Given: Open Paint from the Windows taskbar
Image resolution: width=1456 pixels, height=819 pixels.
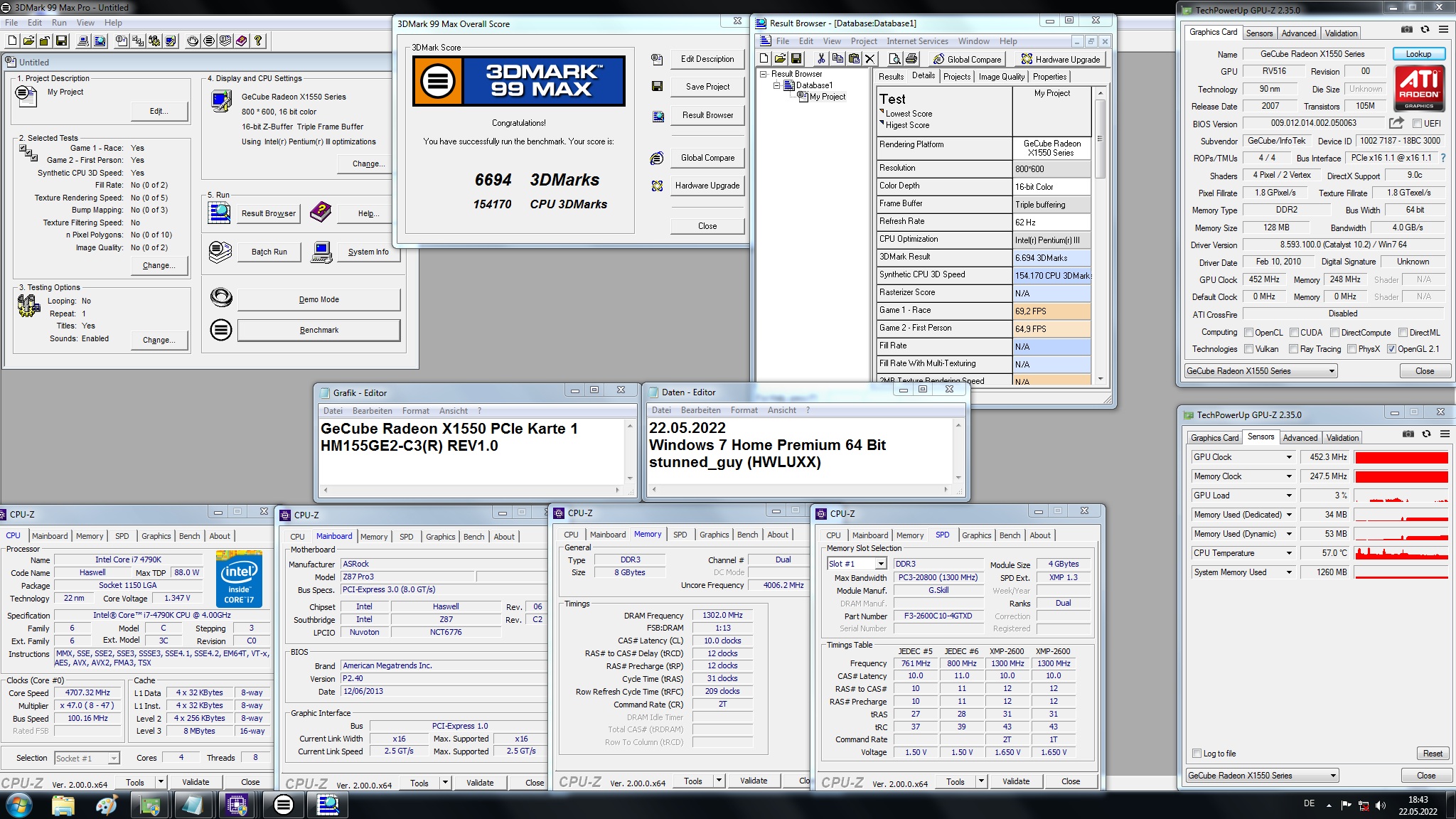Looking at the screenshot, I should (x=107, y=805).
